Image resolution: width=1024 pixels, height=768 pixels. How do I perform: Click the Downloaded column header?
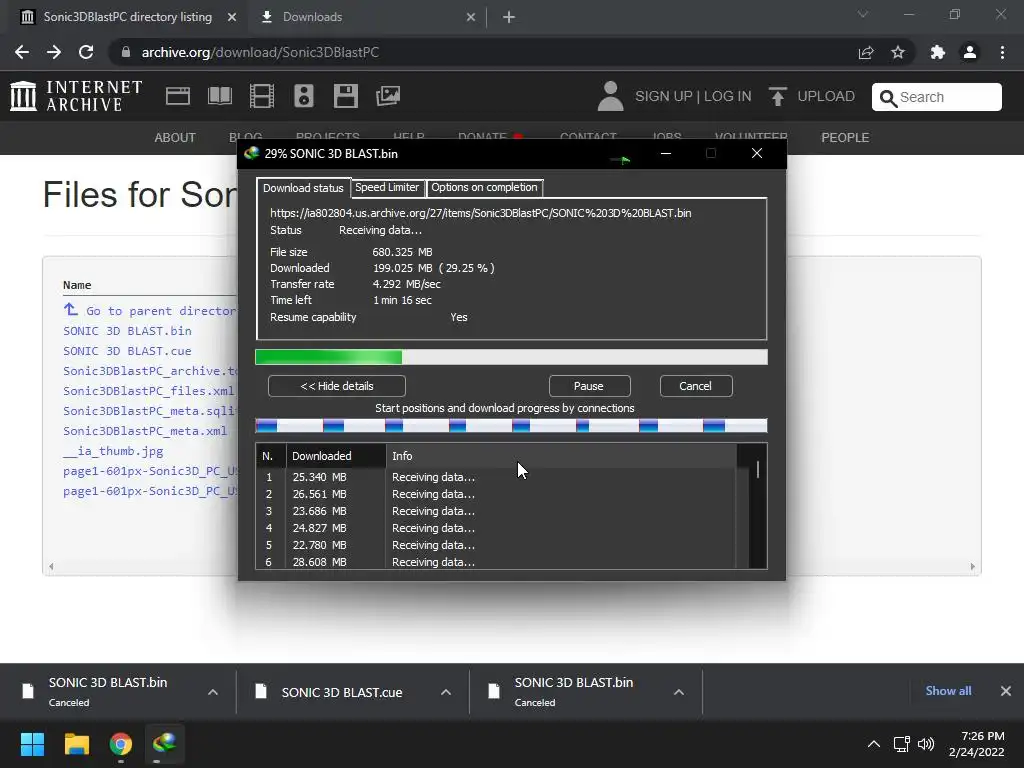(x=336, y=456)
